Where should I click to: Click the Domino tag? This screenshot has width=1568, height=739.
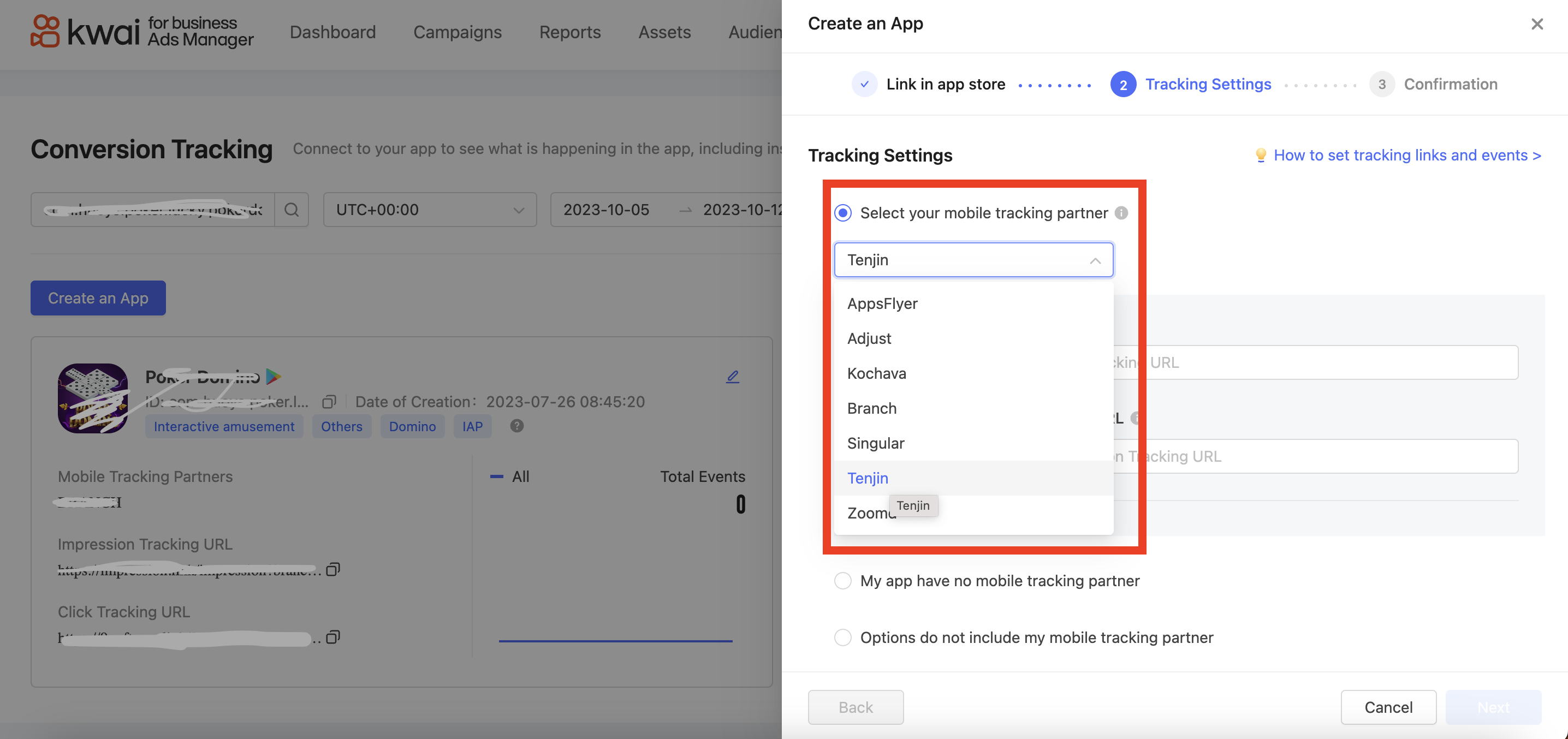tap(413, 426)
